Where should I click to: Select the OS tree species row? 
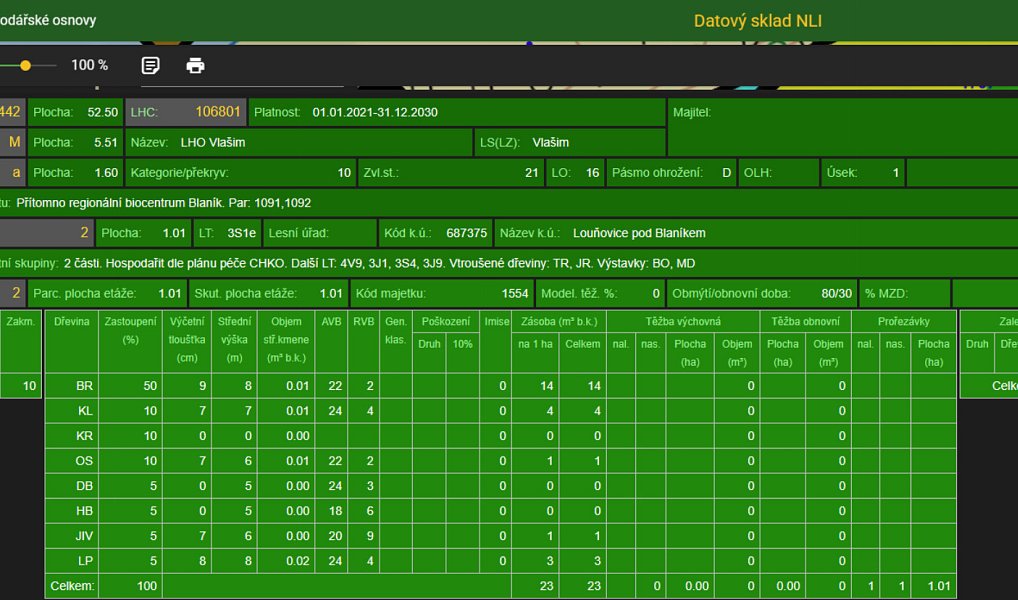click(501, 461)
